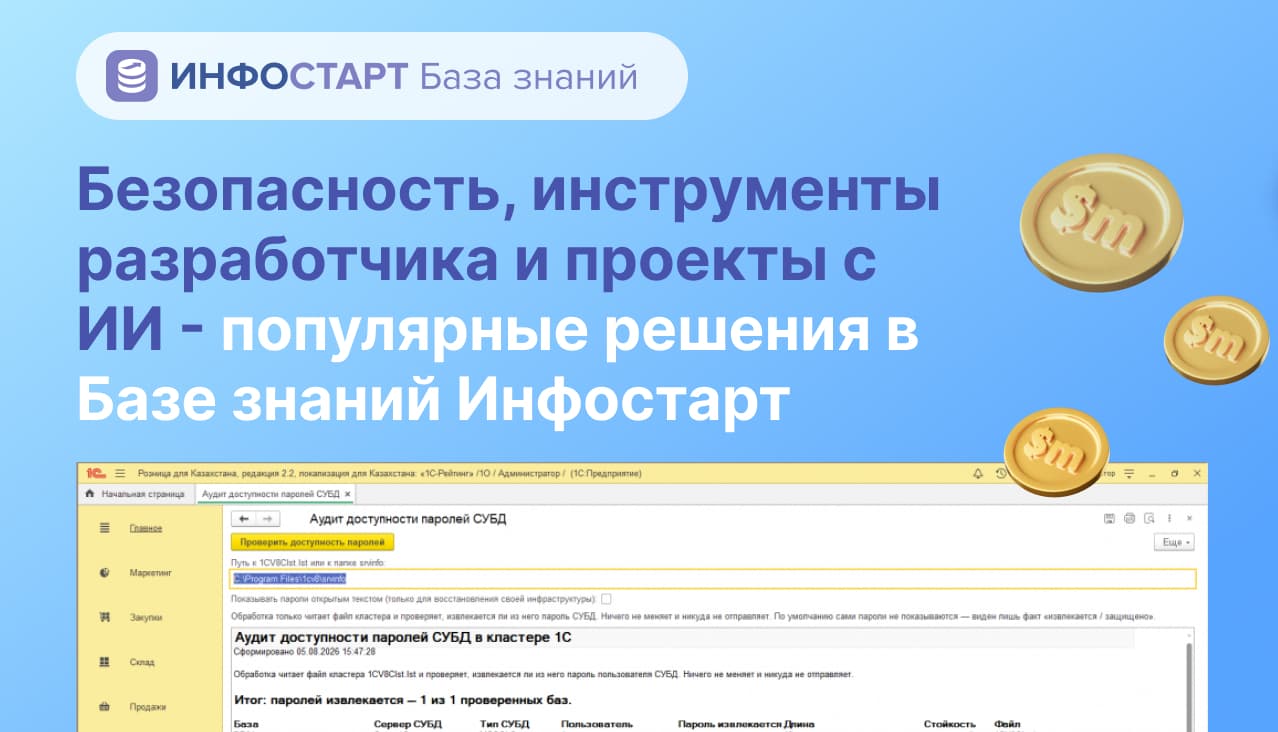Close the audit form with the x
This screenshot has height=732, width=1278.
(1189, 519)
